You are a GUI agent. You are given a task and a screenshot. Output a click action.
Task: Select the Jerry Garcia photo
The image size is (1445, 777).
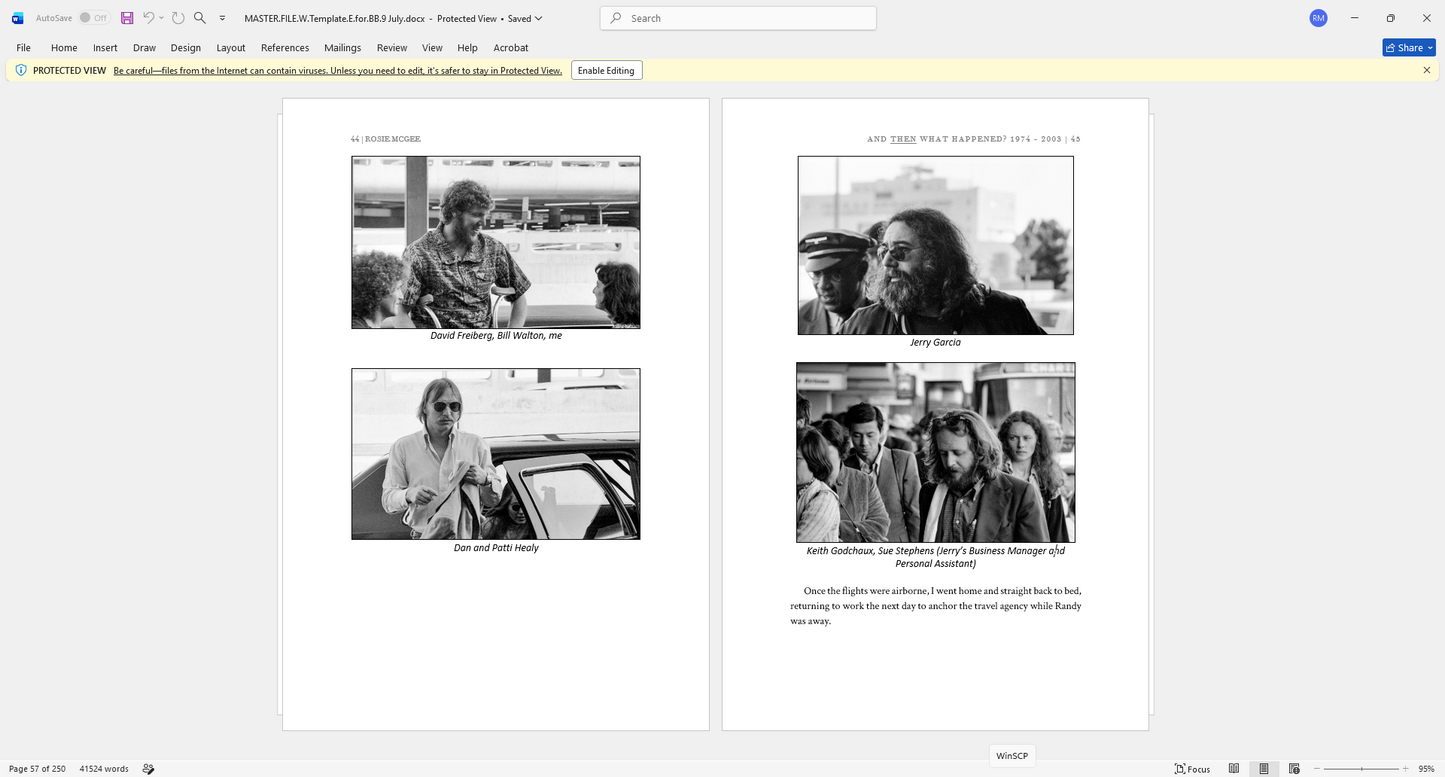(936, 245)
